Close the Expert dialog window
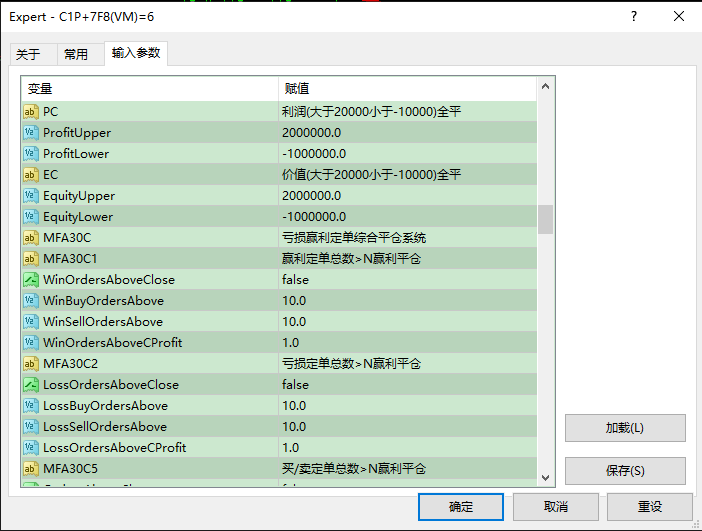The height and width of the screenshot is (531, 702). pos(679,17)
